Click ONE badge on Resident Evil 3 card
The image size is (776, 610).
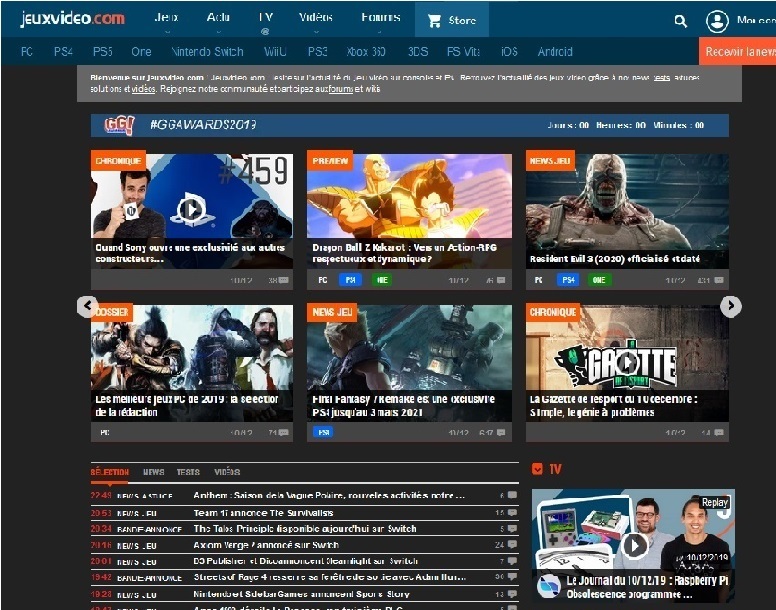pyautogui.click(x=599, y=280)
